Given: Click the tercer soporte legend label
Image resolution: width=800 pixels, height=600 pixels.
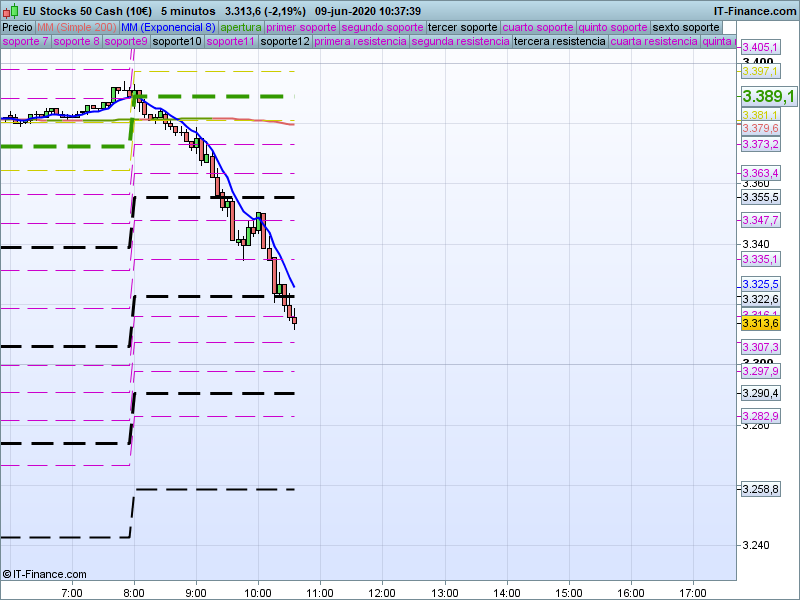Looking at the screenshot, I should [x=462, y=27].
